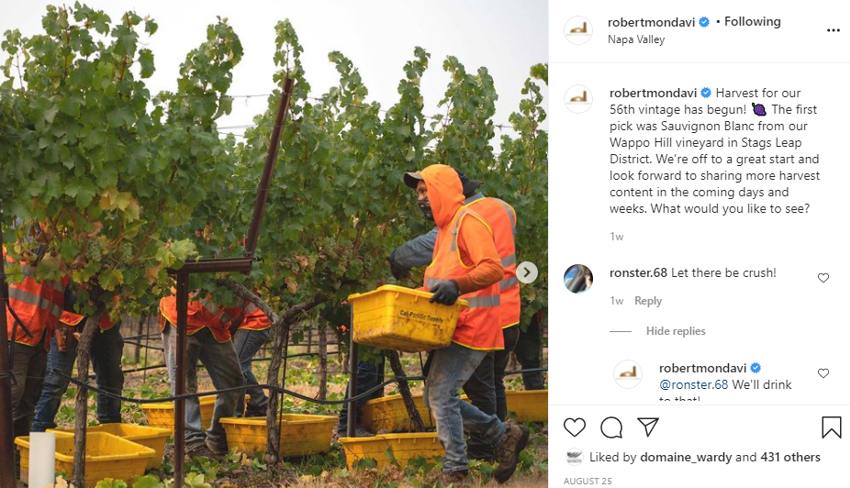Open the @ronster.68 mention
850x488 pixels.
[693, 384]
